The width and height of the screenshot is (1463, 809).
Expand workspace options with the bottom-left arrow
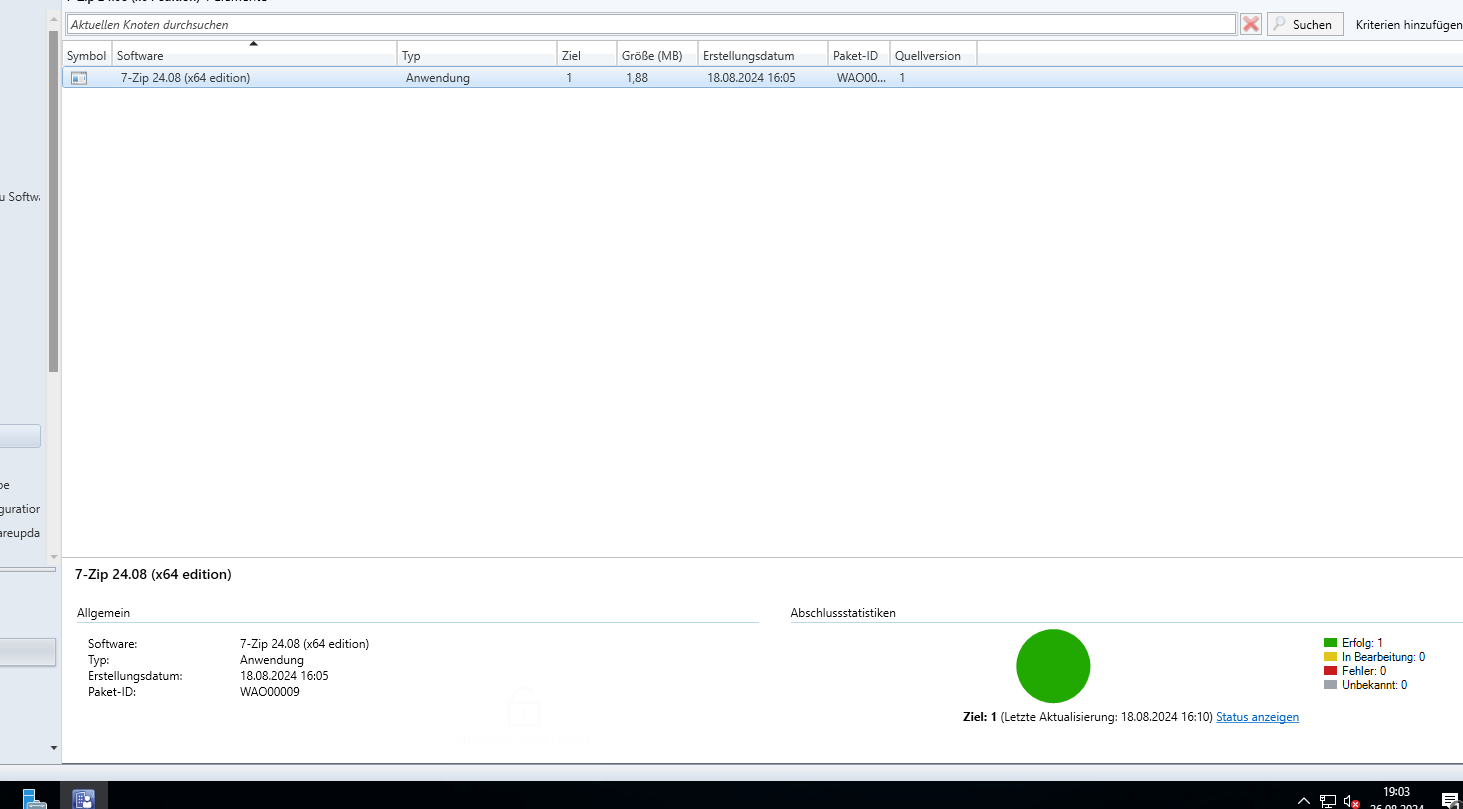(53, 747)
